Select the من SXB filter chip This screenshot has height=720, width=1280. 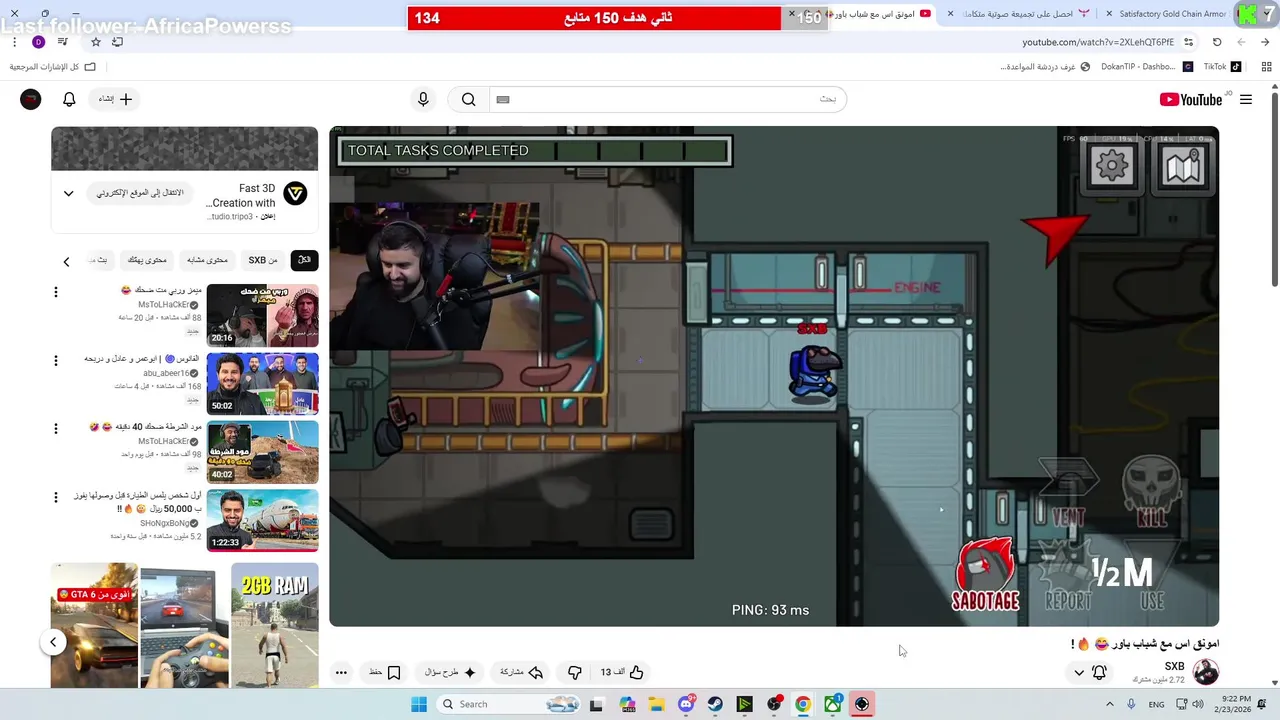pos(263,260)
